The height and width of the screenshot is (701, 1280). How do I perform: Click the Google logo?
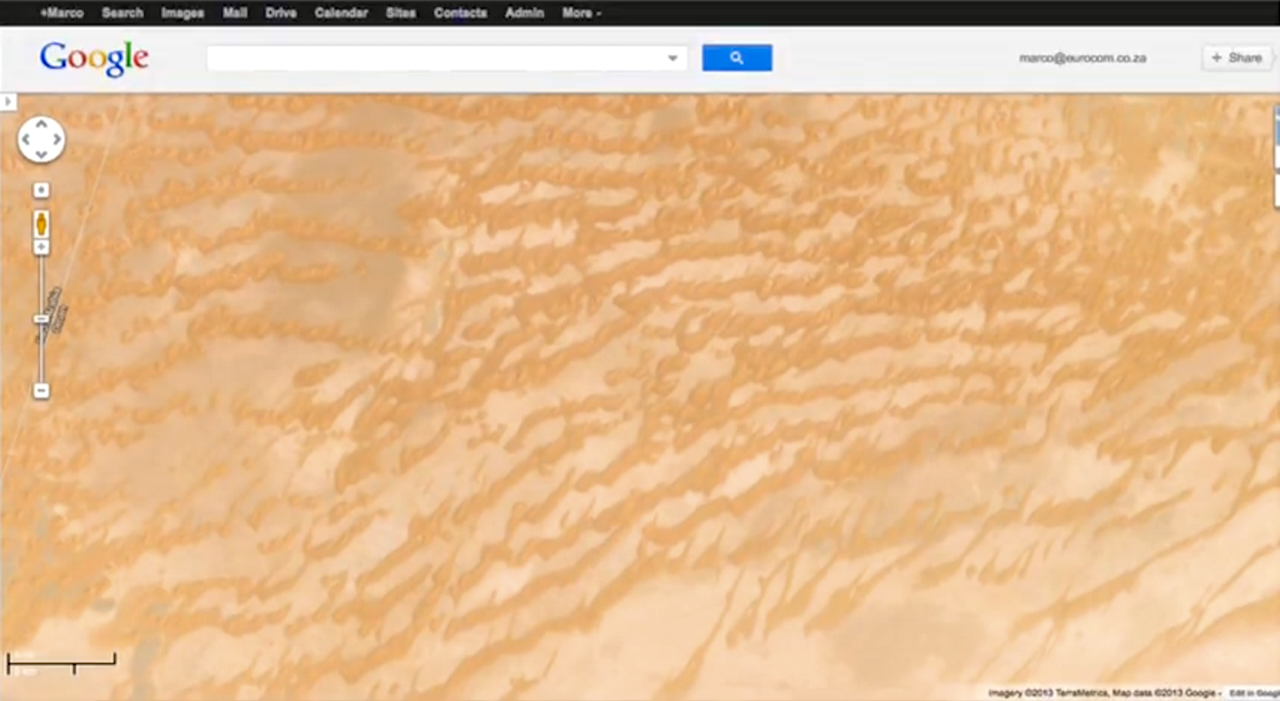tap(94, 58)
